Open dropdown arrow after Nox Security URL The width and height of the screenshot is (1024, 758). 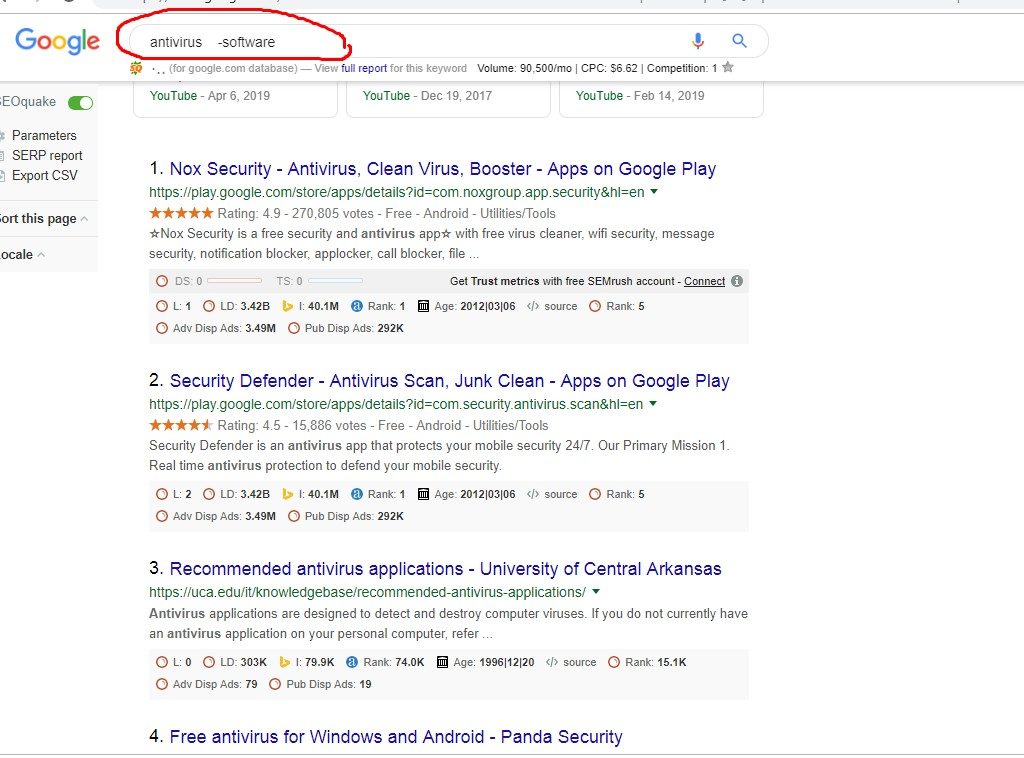(654, 192)
